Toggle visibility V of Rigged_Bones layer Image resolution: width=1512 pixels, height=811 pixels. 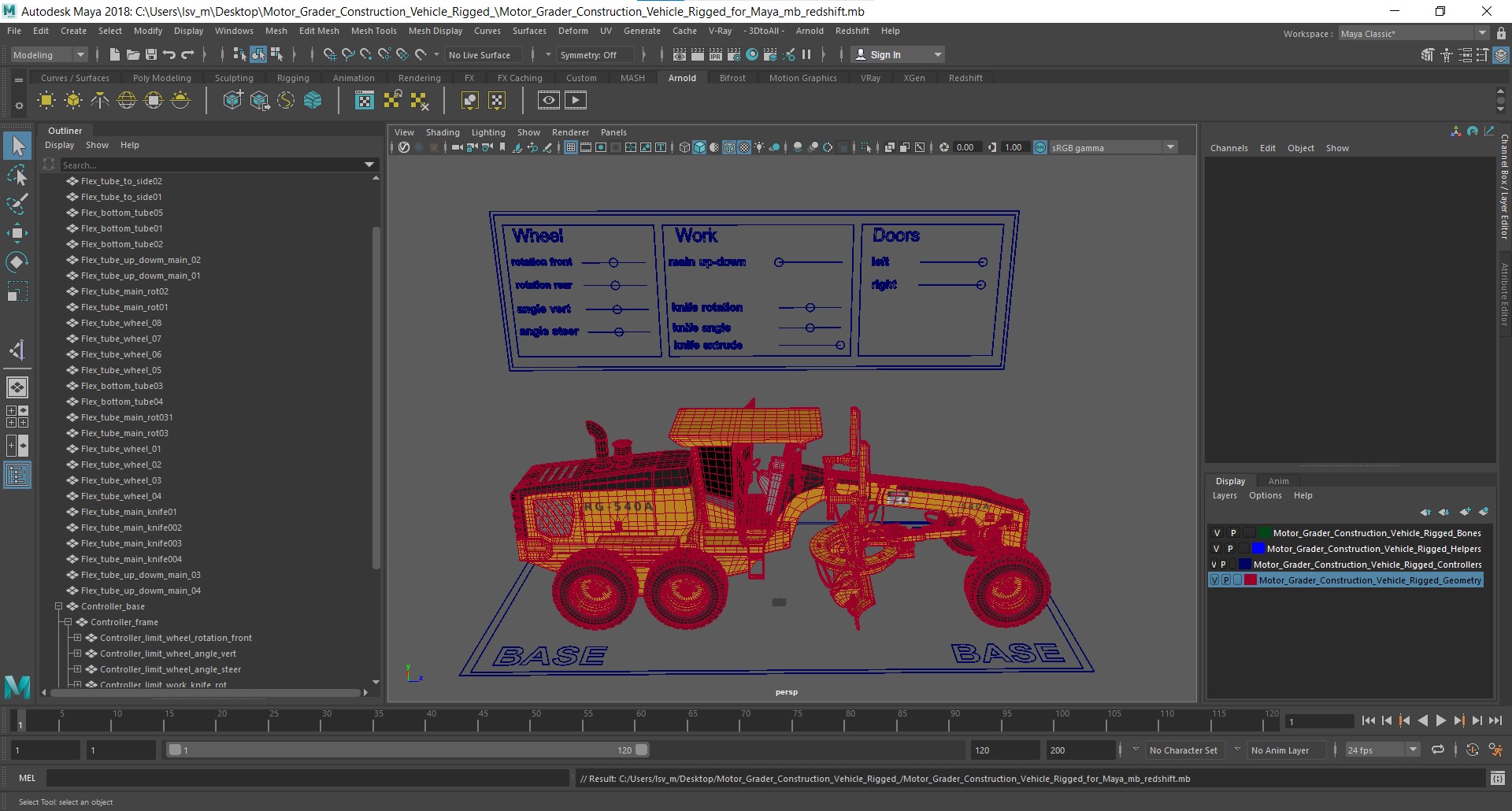coord(1217,533)
